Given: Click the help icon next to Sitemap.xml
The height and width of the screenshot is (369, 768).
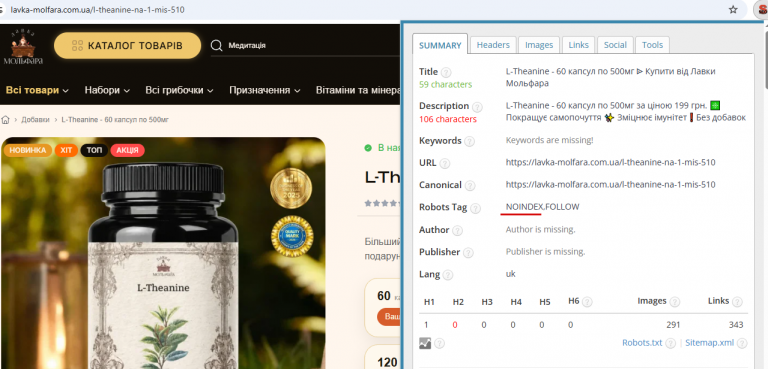Looking at the screenshot, I should pos(742,344).
